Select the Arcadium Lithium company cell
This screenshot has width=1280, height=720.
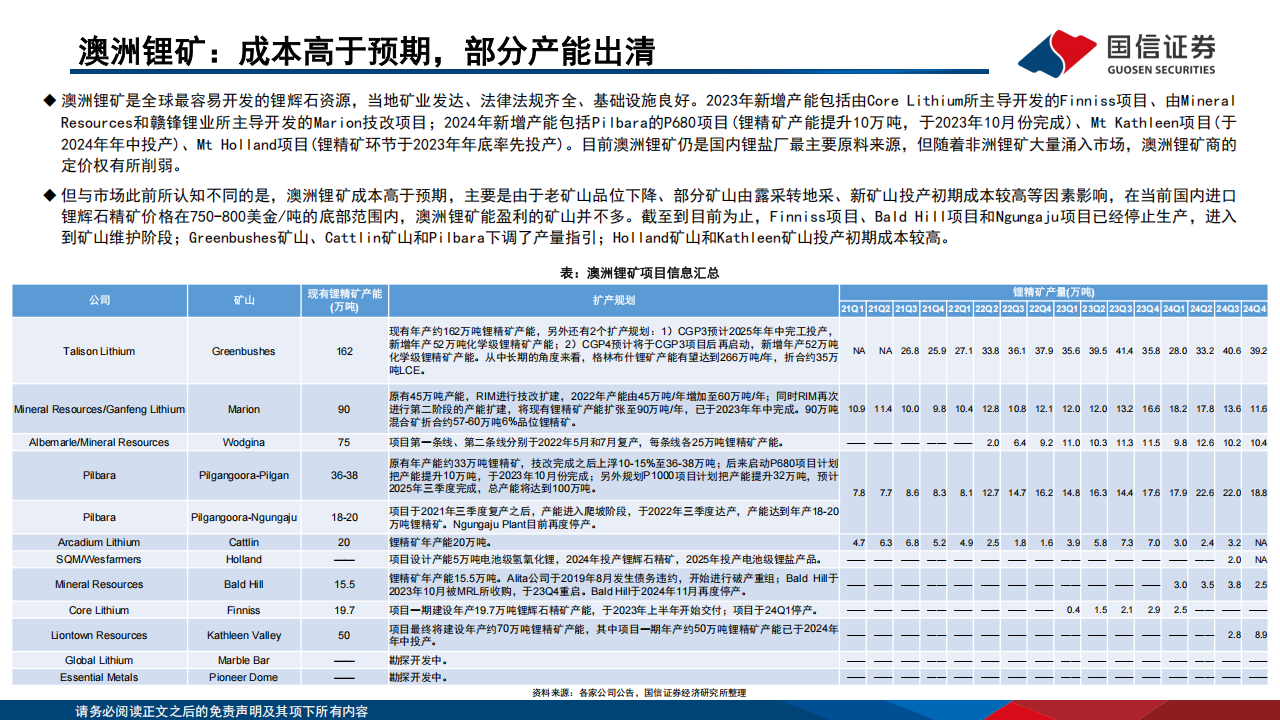99,542
